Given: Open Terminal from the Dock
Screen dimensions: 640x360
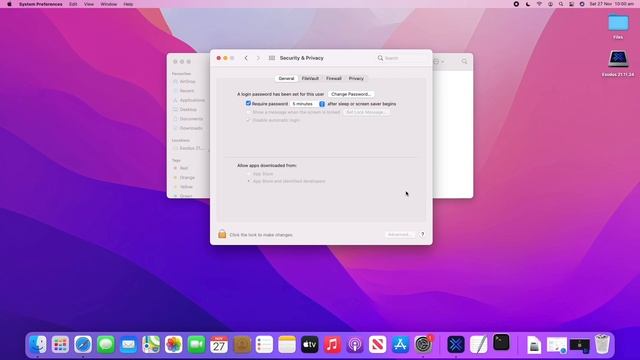Looking at the screenshot, I should [x=501, y=342].
